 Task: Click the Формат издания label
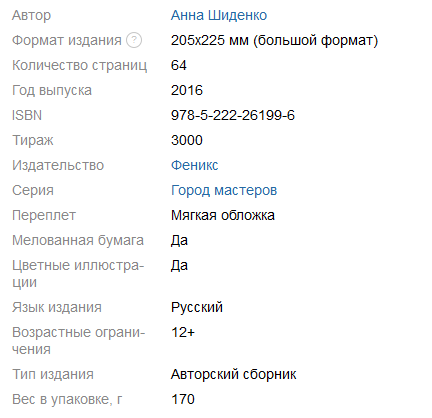pos(67,41)
